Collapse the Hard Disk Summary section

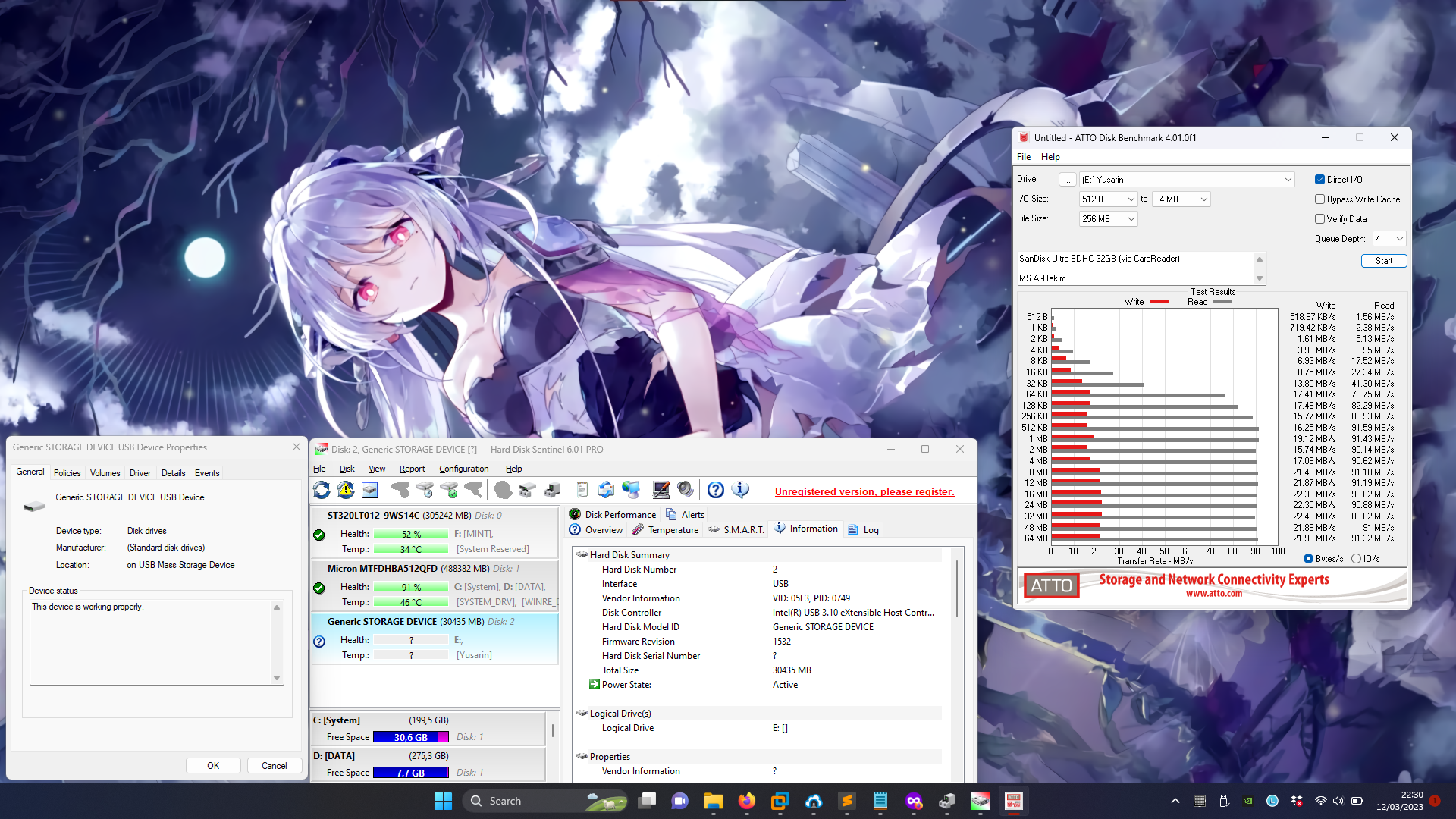582,555
